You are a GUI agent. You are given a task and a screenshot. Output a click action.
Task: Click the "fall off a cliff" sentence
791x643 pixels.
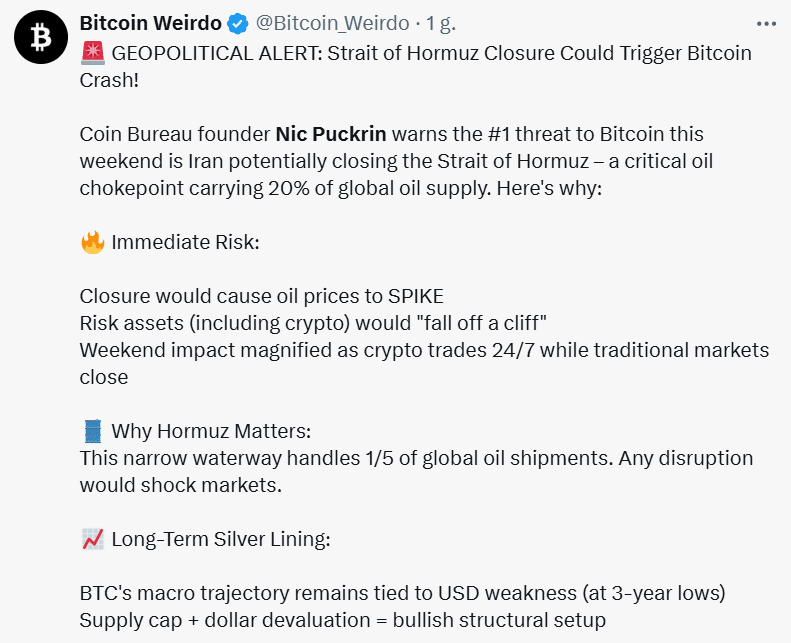[313, 323]
